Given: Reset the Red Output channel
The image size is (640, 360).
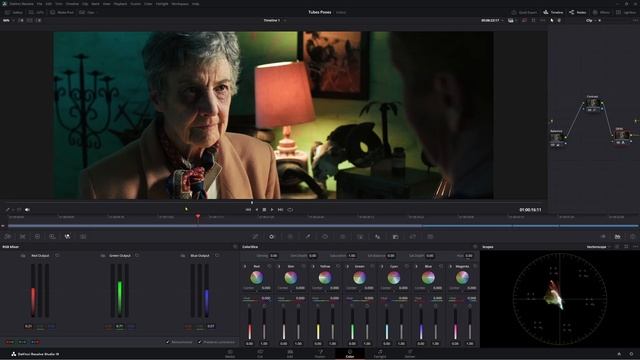Looking at the screenshot, I should pyautogui.click(x=57, y=256).
